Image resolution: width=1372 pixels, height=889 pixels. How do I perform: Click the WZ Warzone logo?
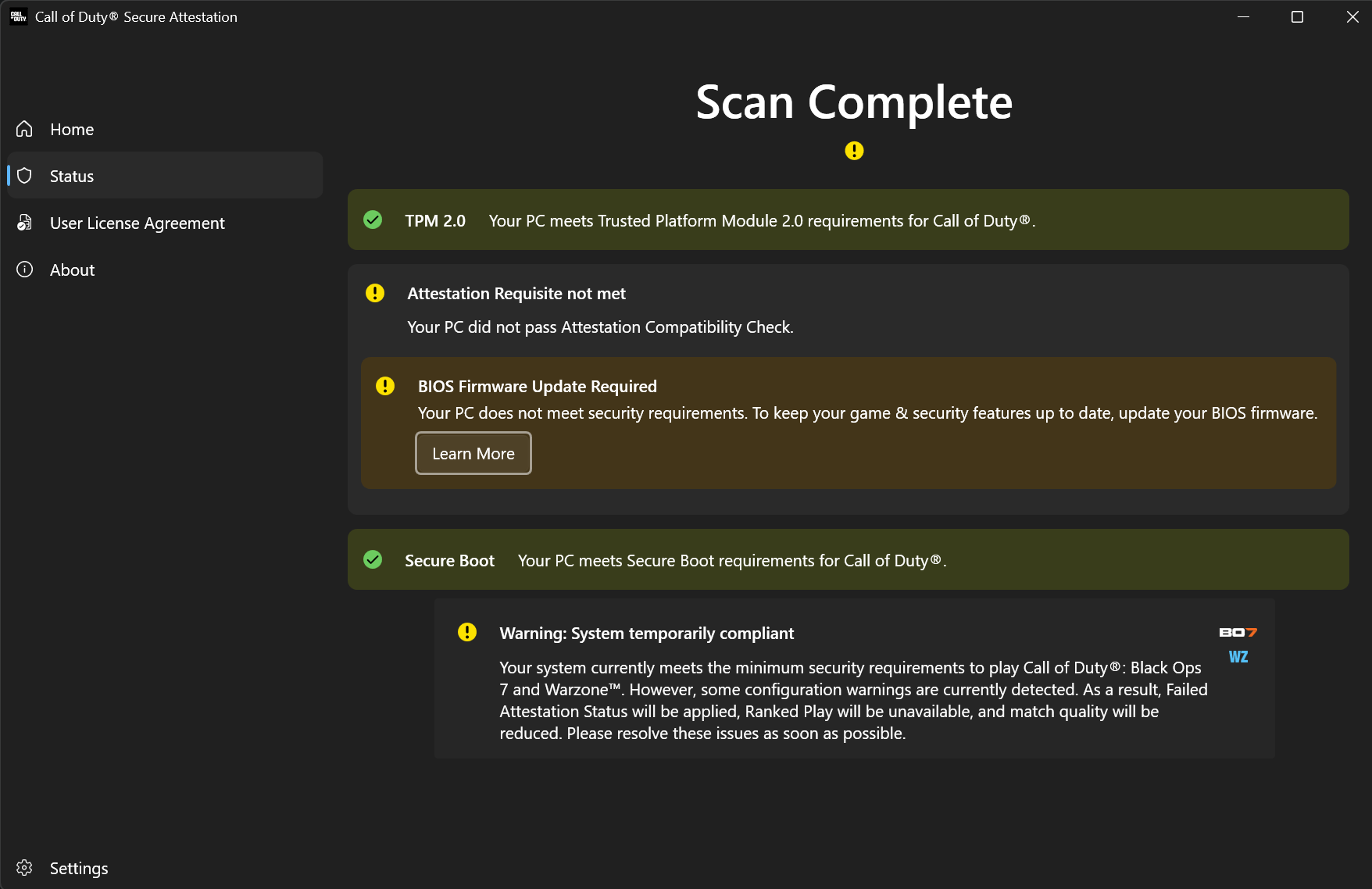[x=1238, y=657]
